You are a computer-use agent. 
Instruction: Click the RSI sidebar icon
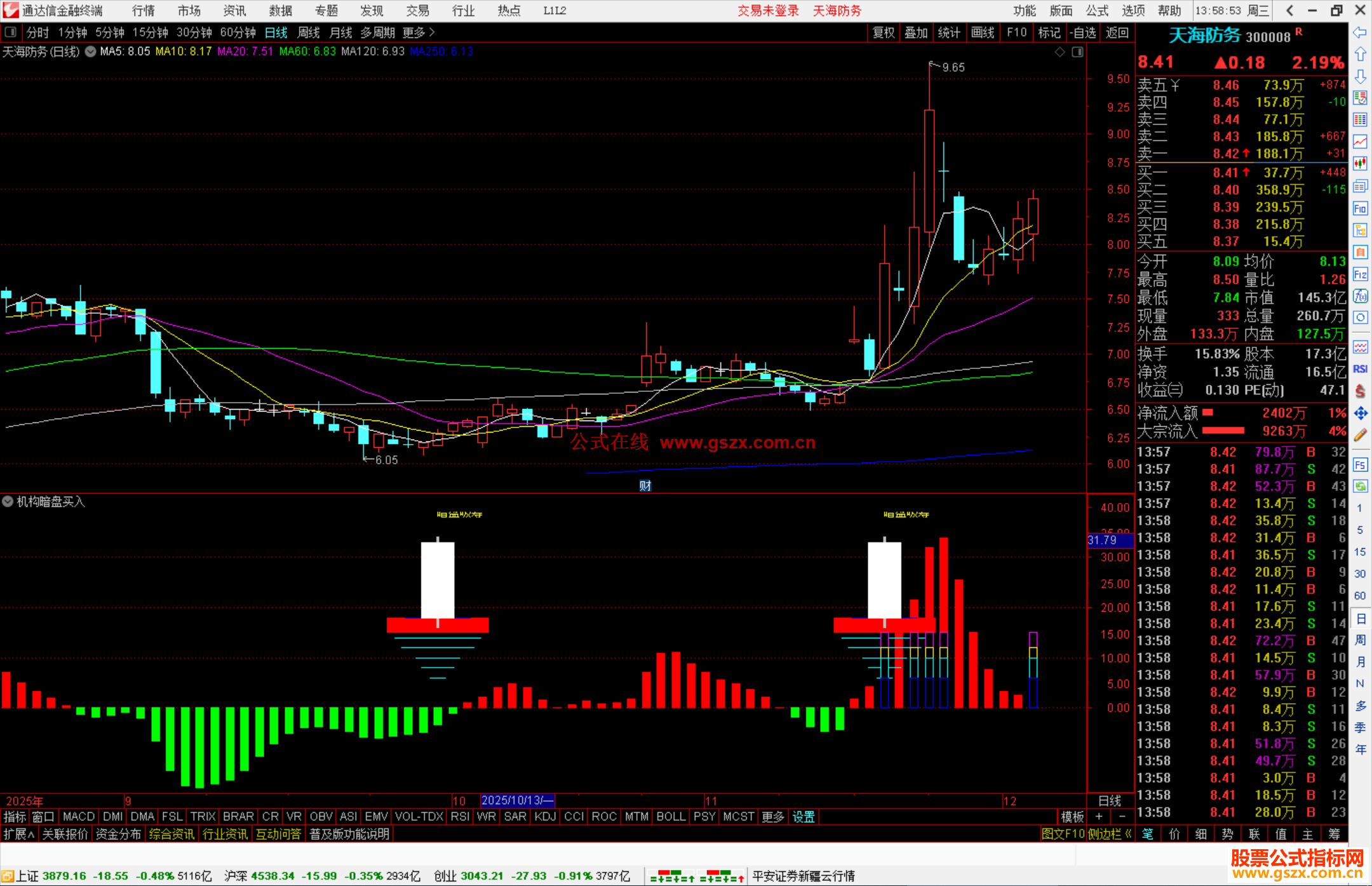(x=1360, y=369)
